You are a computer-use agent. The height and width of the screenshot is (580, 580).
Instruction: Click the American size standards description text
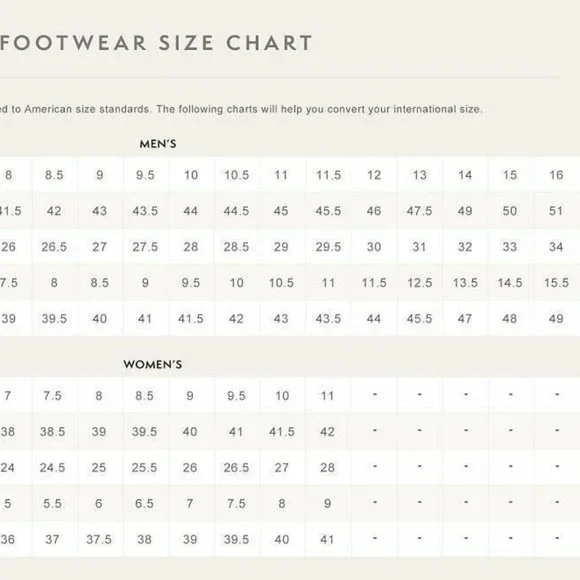click(x=241, y=109)
